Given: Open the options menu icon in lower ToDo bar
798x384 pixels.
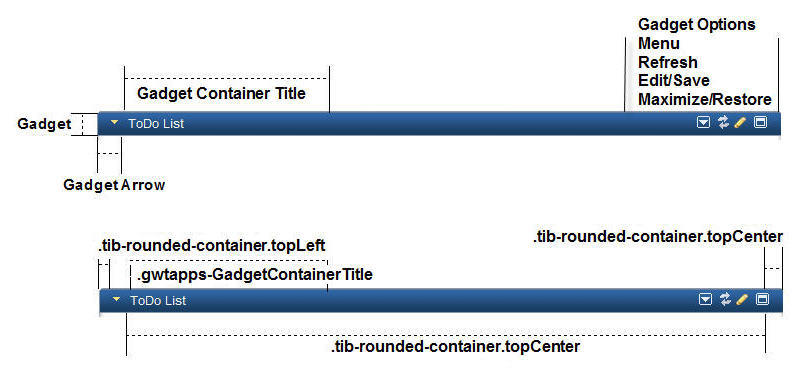Looking at the screenshot, I should [x=705, y=300].
